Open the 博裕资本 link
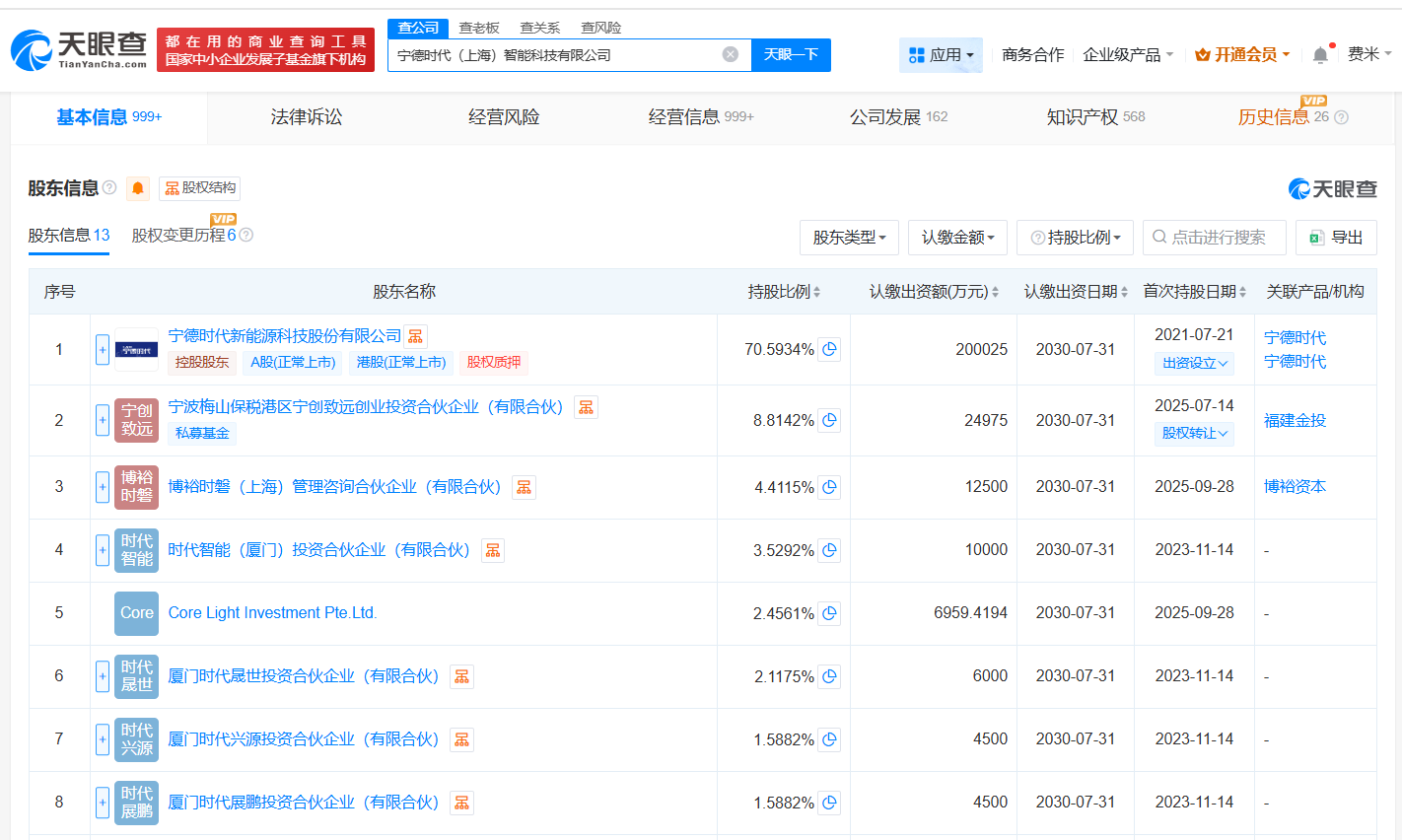The image size is (1402, 840). point(1295,486)
